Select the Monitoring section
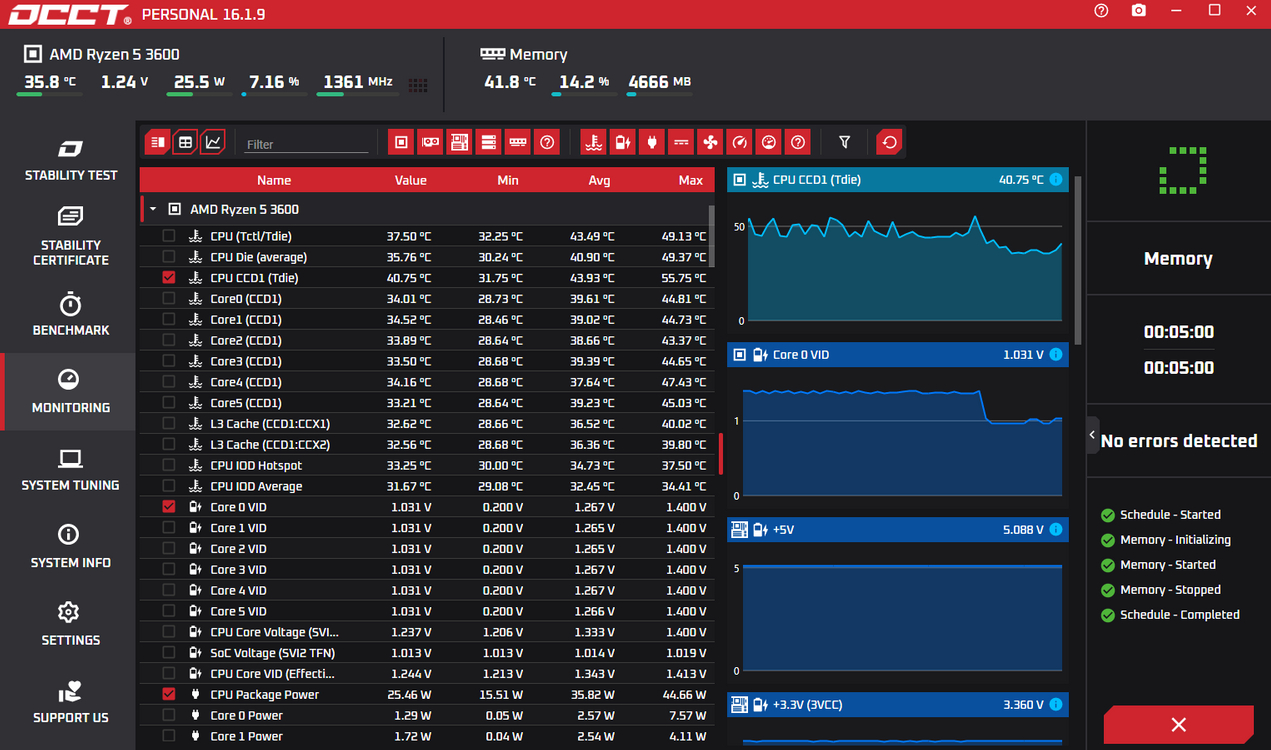 pyautogui.click(x=70, y=391)
